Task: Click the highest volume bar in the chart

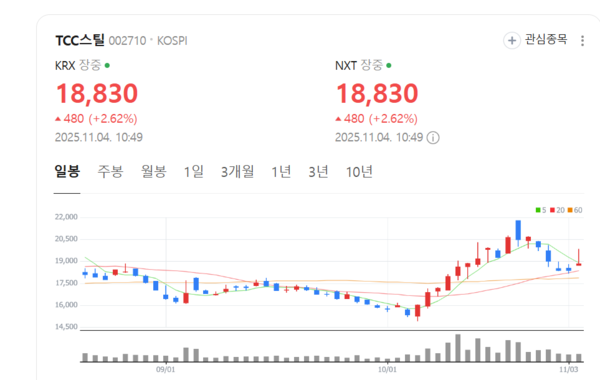Action: click(458, 348)
